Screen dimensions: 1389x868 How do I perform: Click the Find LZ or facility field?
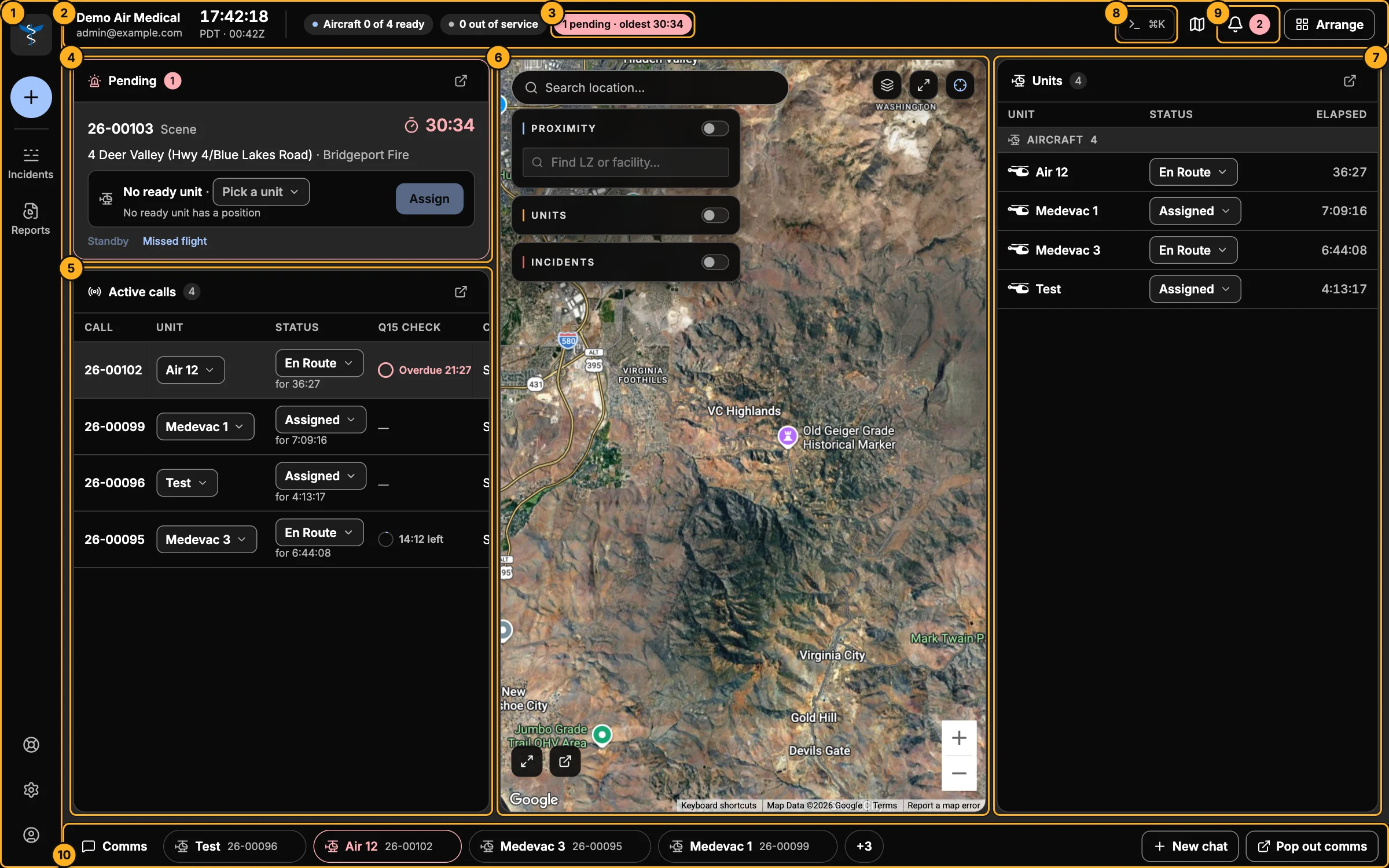tap(626, 163)
